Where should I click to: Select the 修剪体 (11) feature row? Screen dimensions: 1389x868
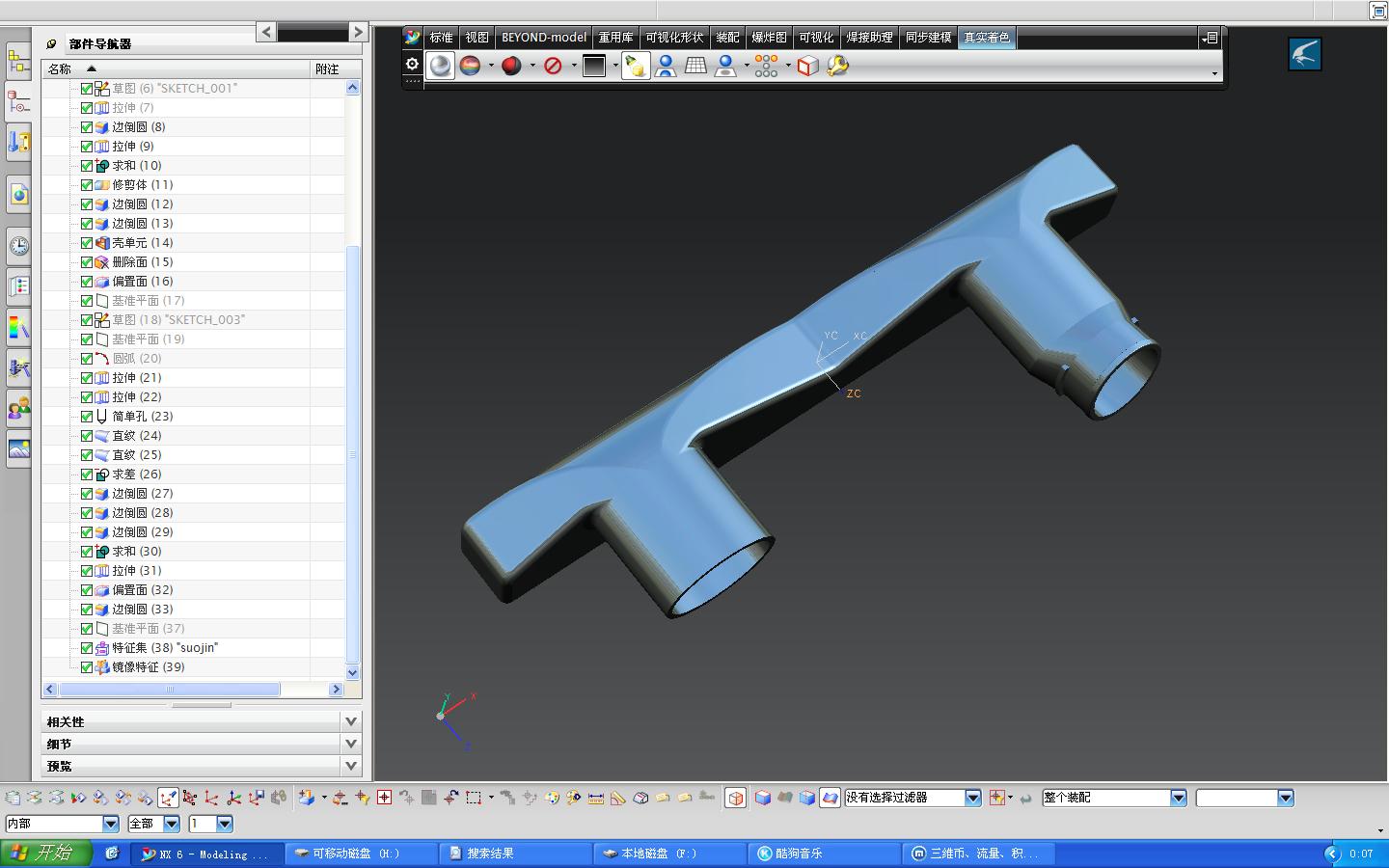coord(193,185)
